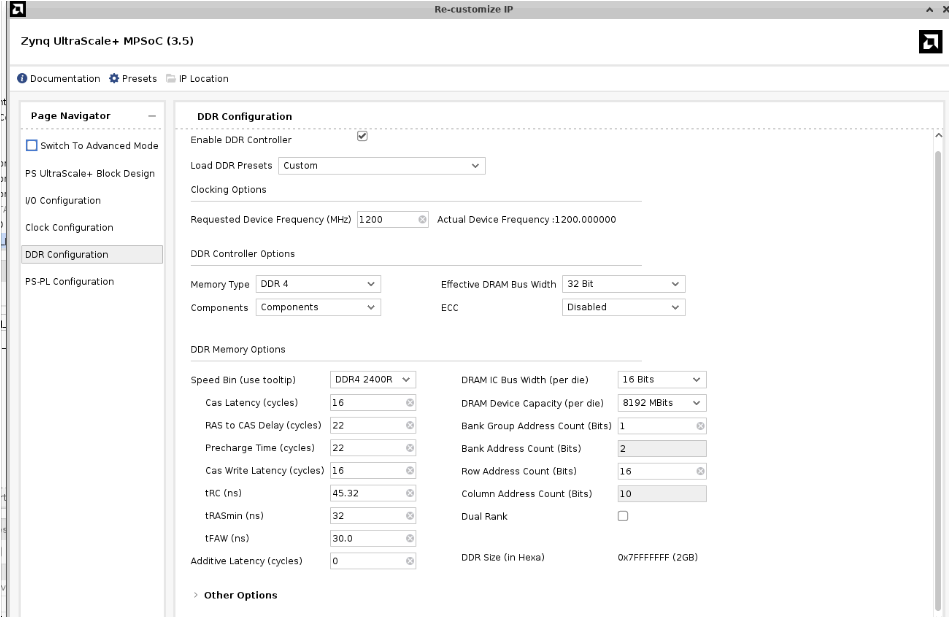950x618 pixels.
Task: Clear the tFAW value icon
Action: pyautogui.click(x=410, y=539)
